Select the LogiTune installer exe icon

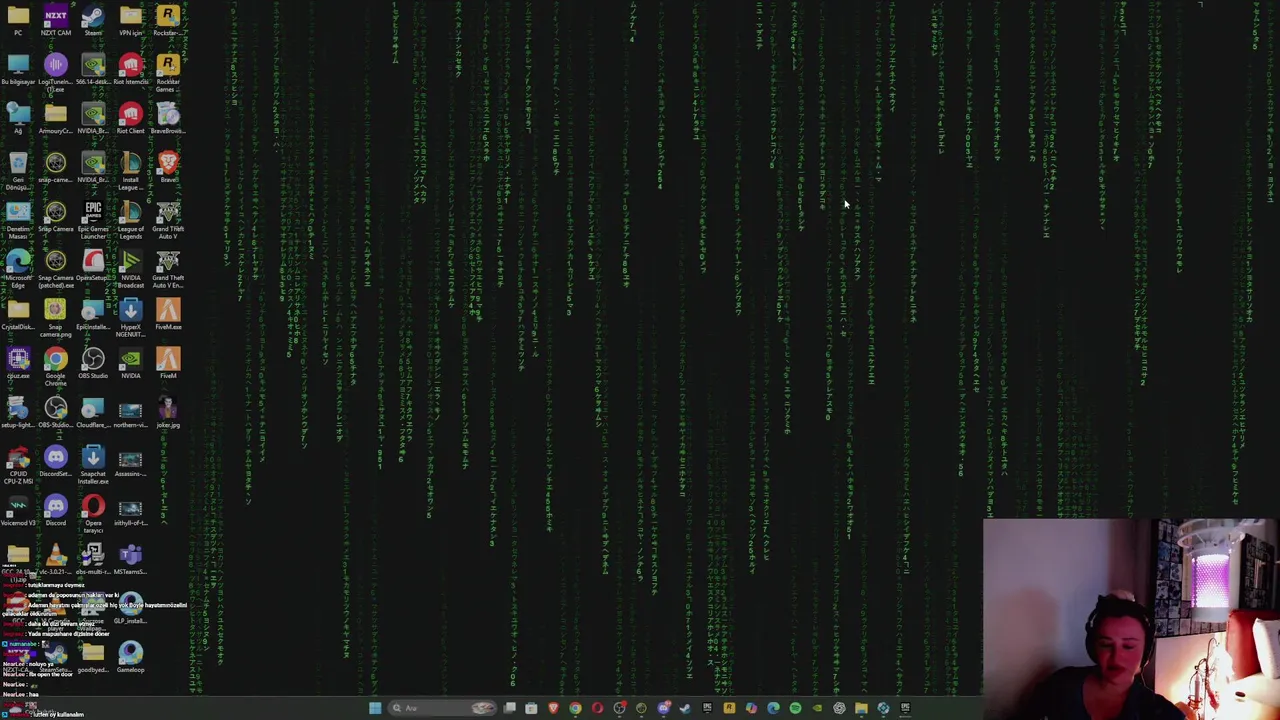55,72
